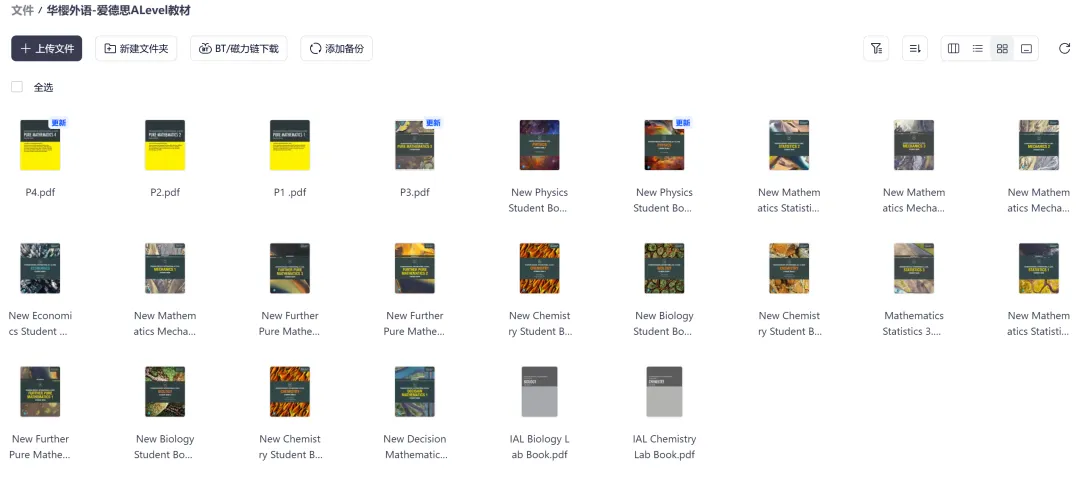Go back to 文件 in breadcrumb

[x=23, y=10]
